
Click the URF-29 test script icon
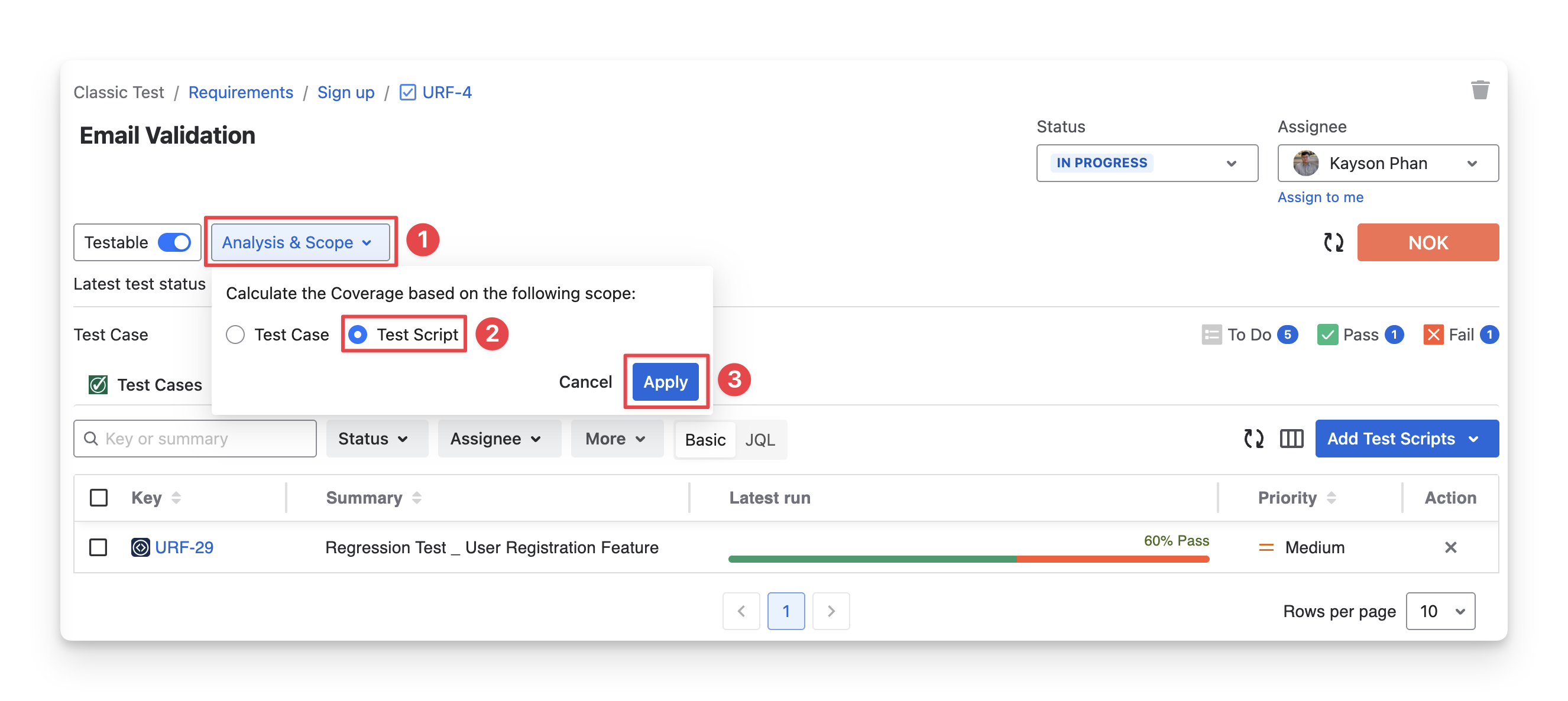click(140, 548)
